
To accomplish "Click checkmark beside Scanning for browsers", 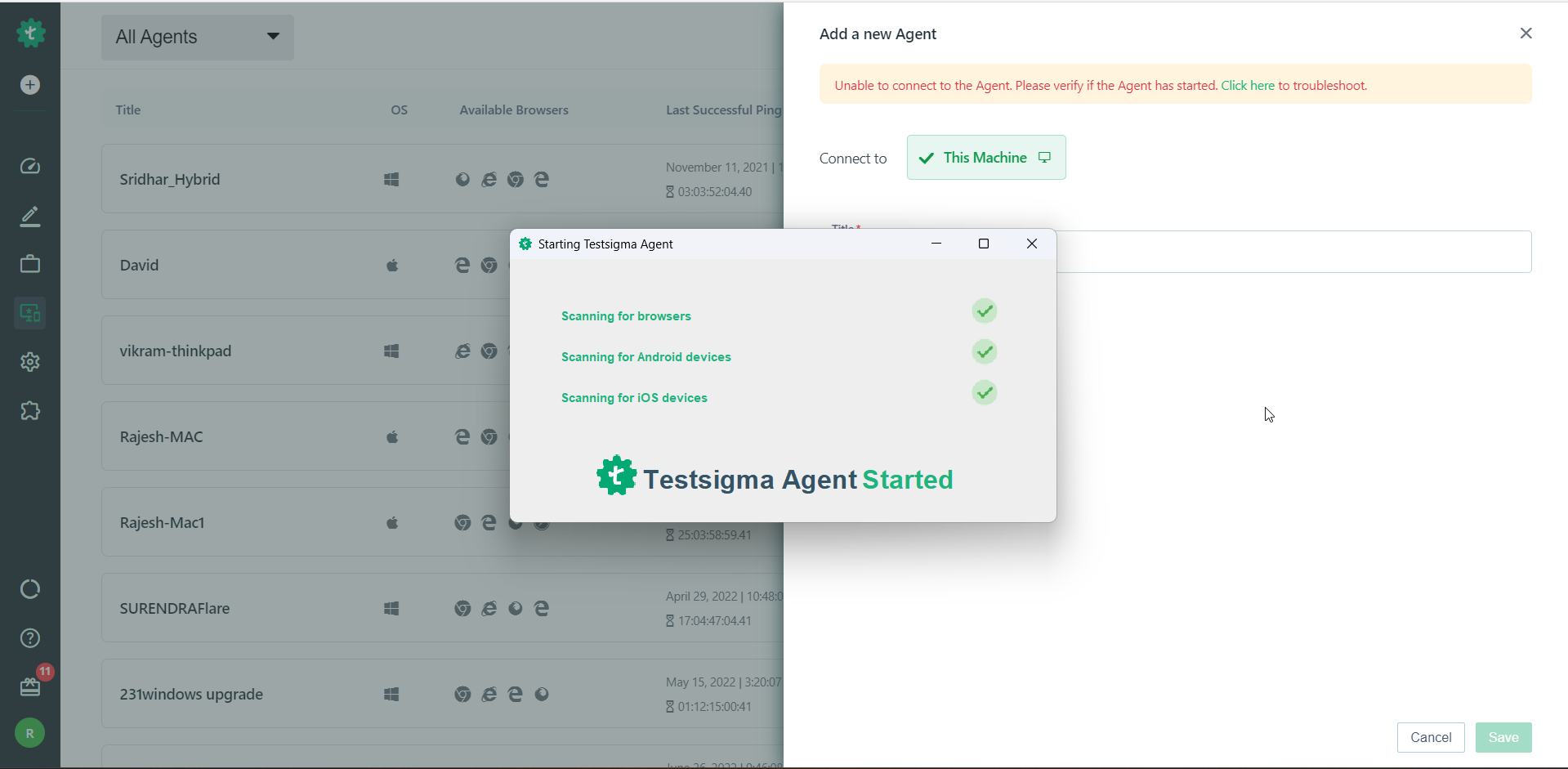I will pos(985,311).
